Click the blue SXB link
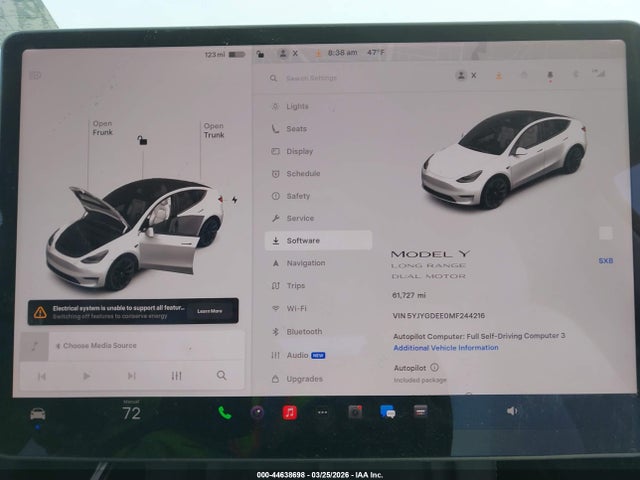Image resolution: width=640 pixels, height=480 pixels. tap(606, 261)
